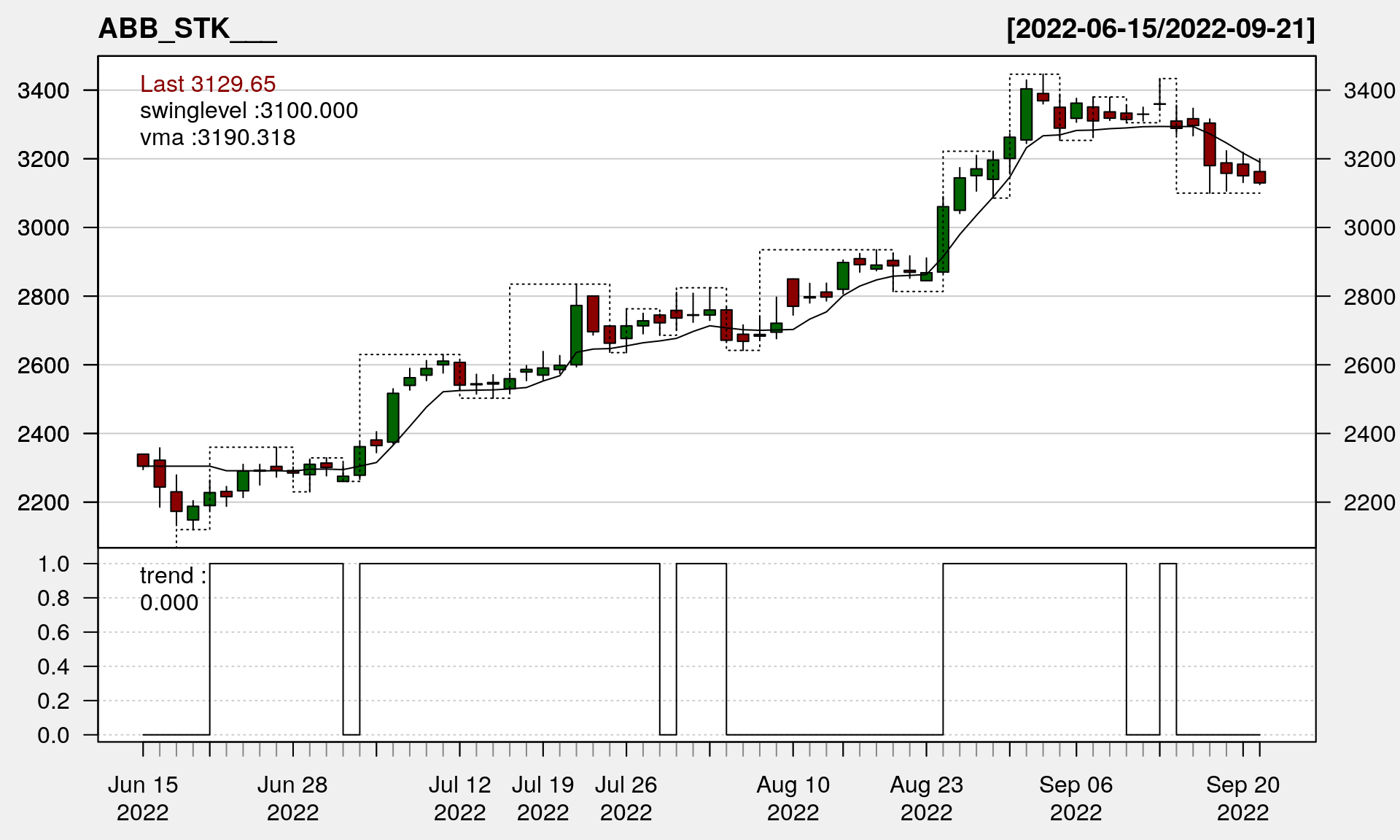Click the Aug 23 2022 axis label
The width and height of the screenshot is (1400, 840).
click(x=926, y=798)
